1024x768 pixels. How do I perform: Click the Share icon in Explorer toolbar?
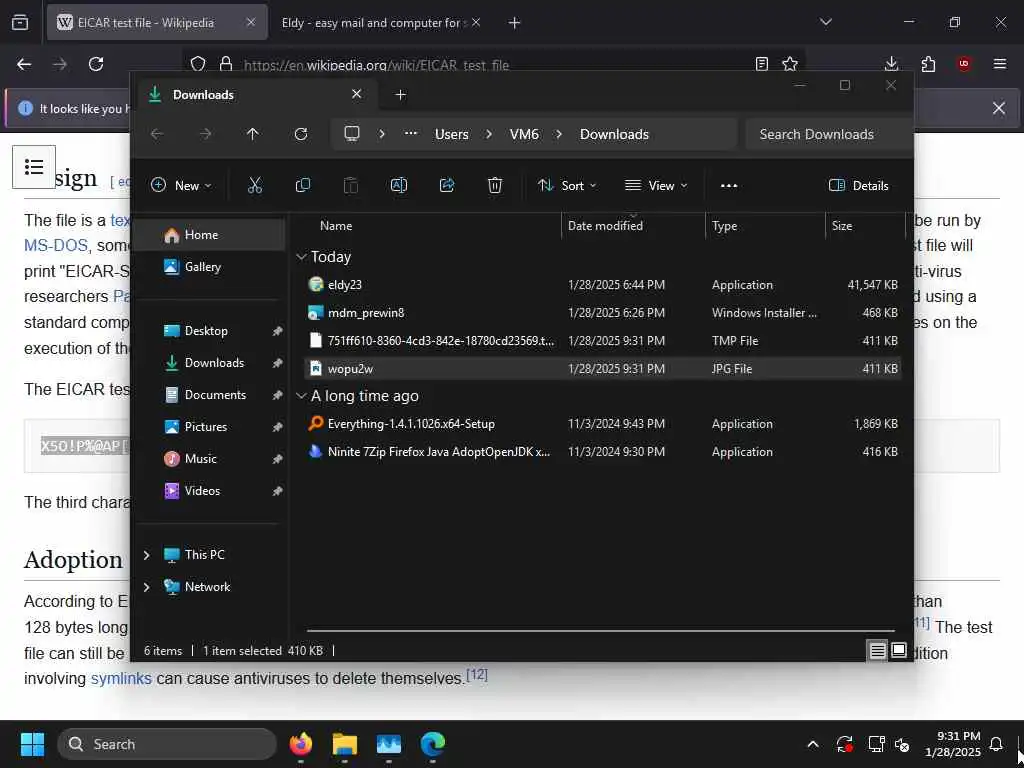447,185
